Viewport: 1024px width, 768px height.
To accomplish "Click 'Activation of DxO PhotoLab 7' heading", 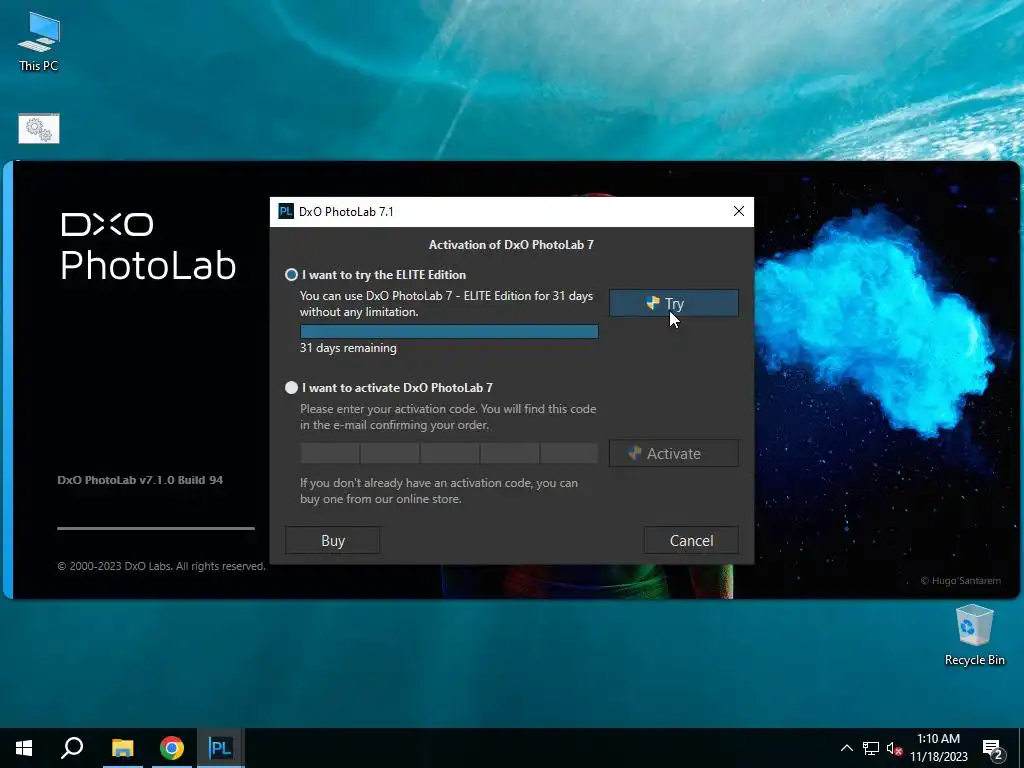I will tap(511, 245).
